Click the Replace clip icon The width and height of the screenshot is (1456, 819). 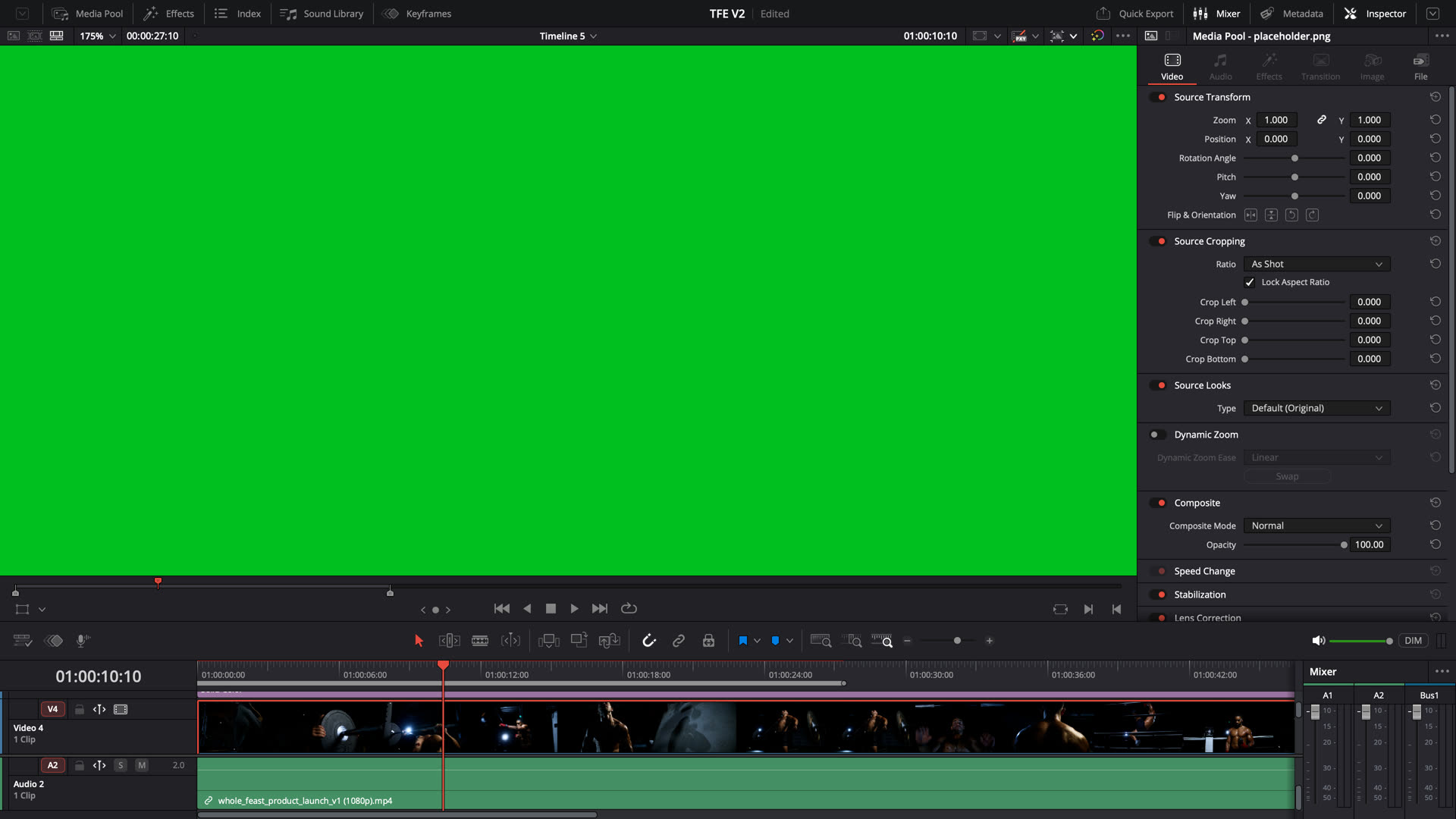(610, 641)
